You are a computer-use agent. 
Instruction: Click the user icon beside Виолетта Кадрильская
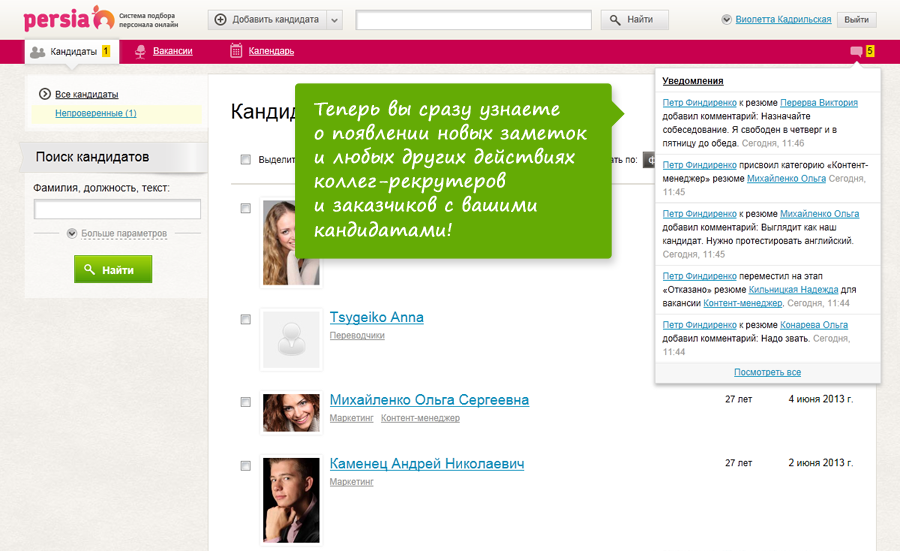point(726,19)
